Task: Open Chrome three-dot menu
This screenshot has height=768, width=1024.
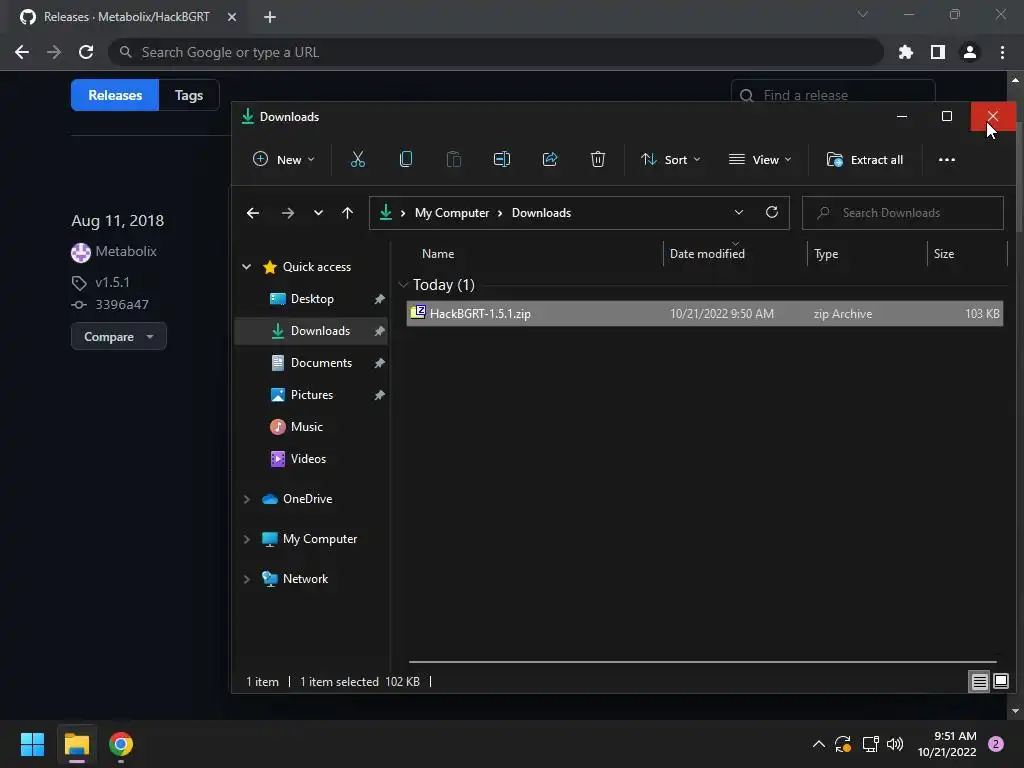Action: click(1002, 52)
